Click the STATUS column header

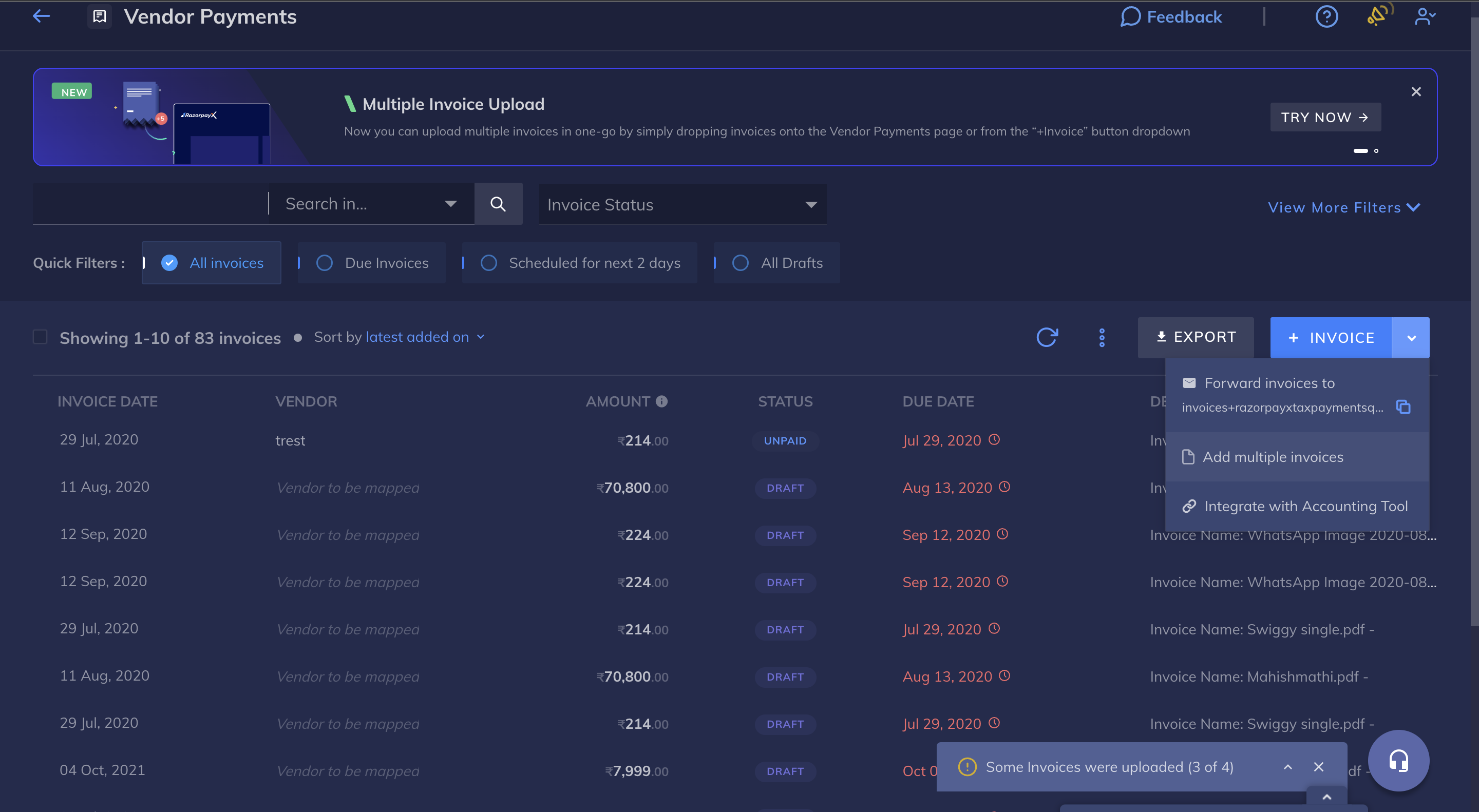(x=785, y=401)
